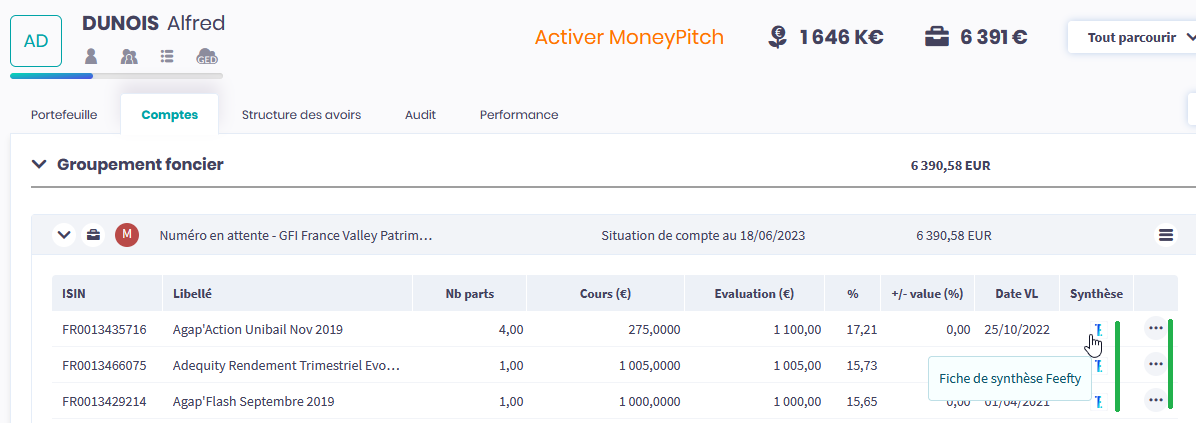Open the hamburger menu for GFI account

pos(1165,236)
